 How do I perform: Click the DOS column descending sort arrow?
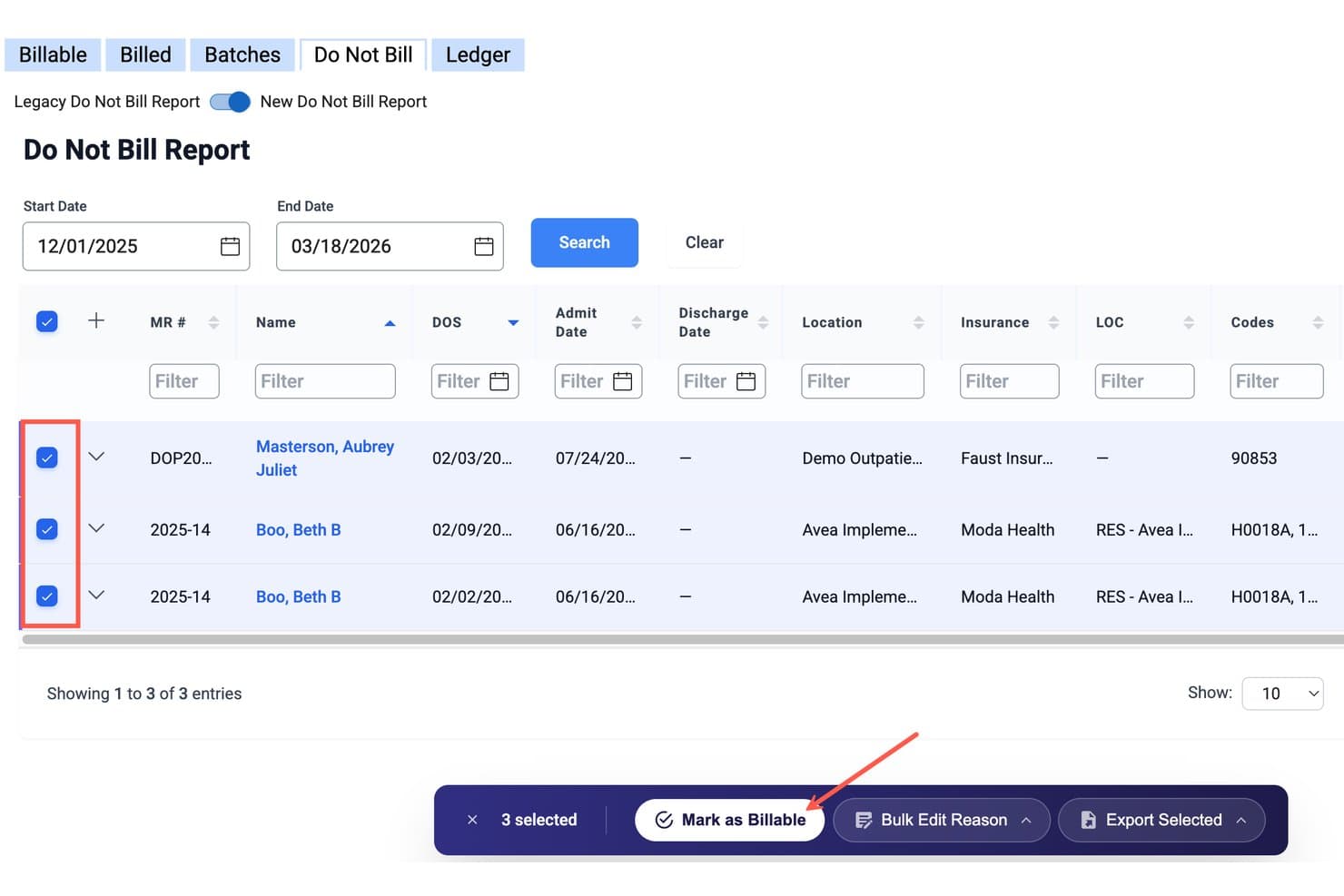(513, 323)
